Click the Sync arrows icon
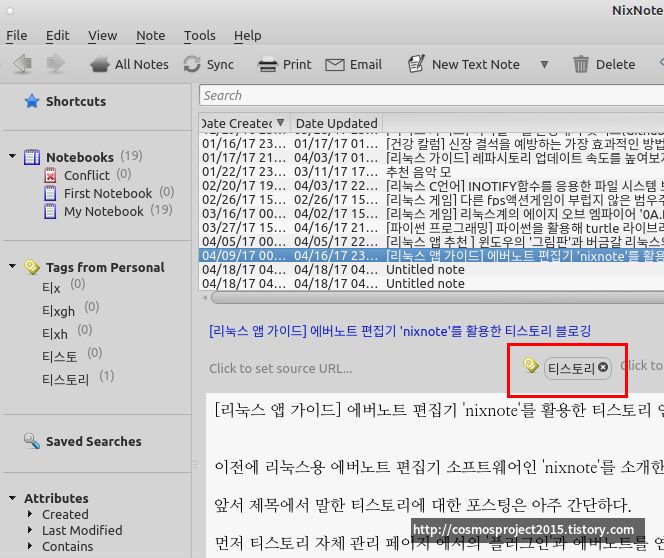Image resolution: width=664 pixels, height=558 pixels. 192,64
